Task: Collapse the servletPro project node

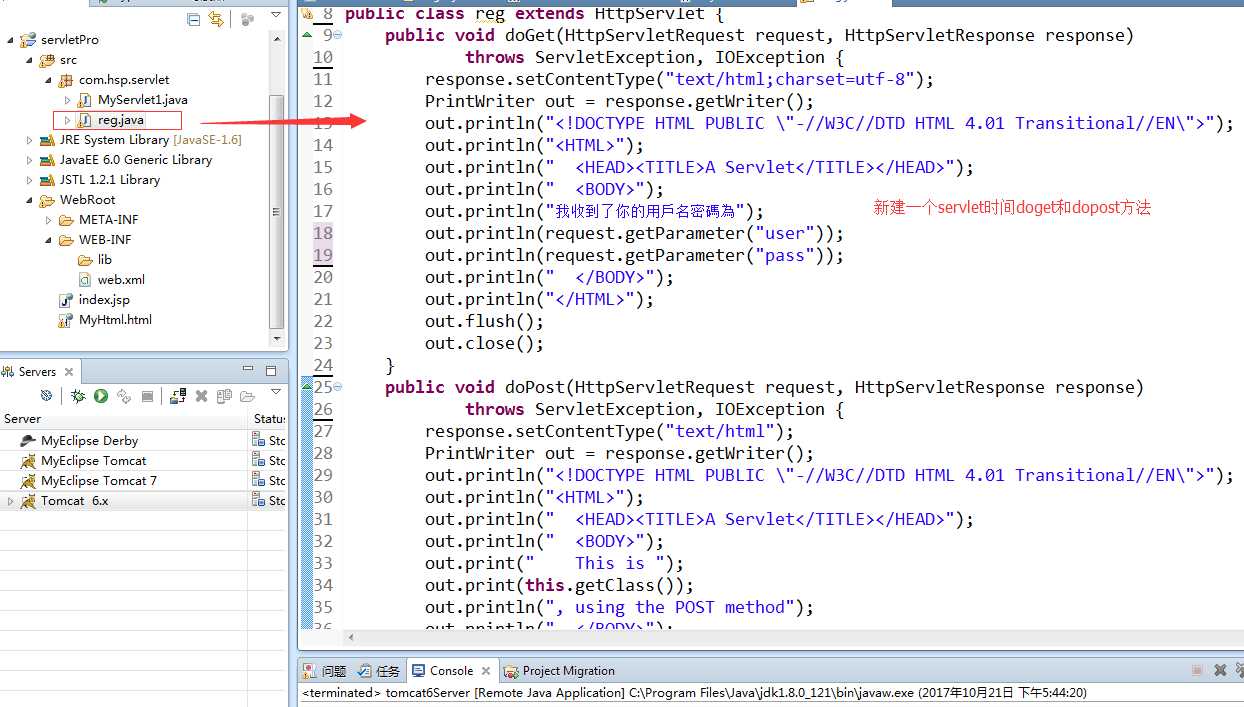Action: [x=11, y=40]
